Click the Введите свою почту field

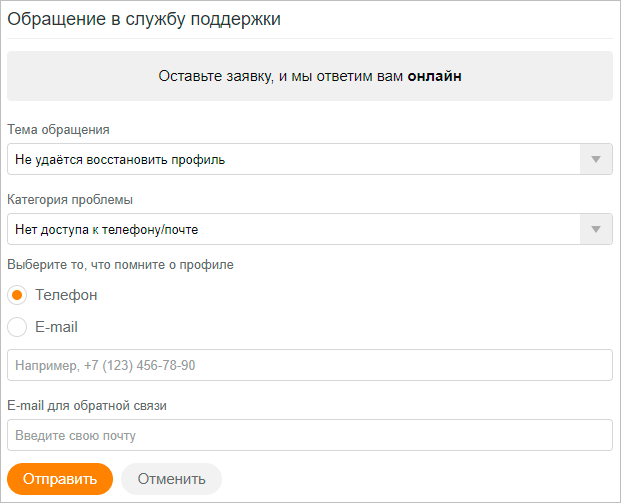coord(309,435)
